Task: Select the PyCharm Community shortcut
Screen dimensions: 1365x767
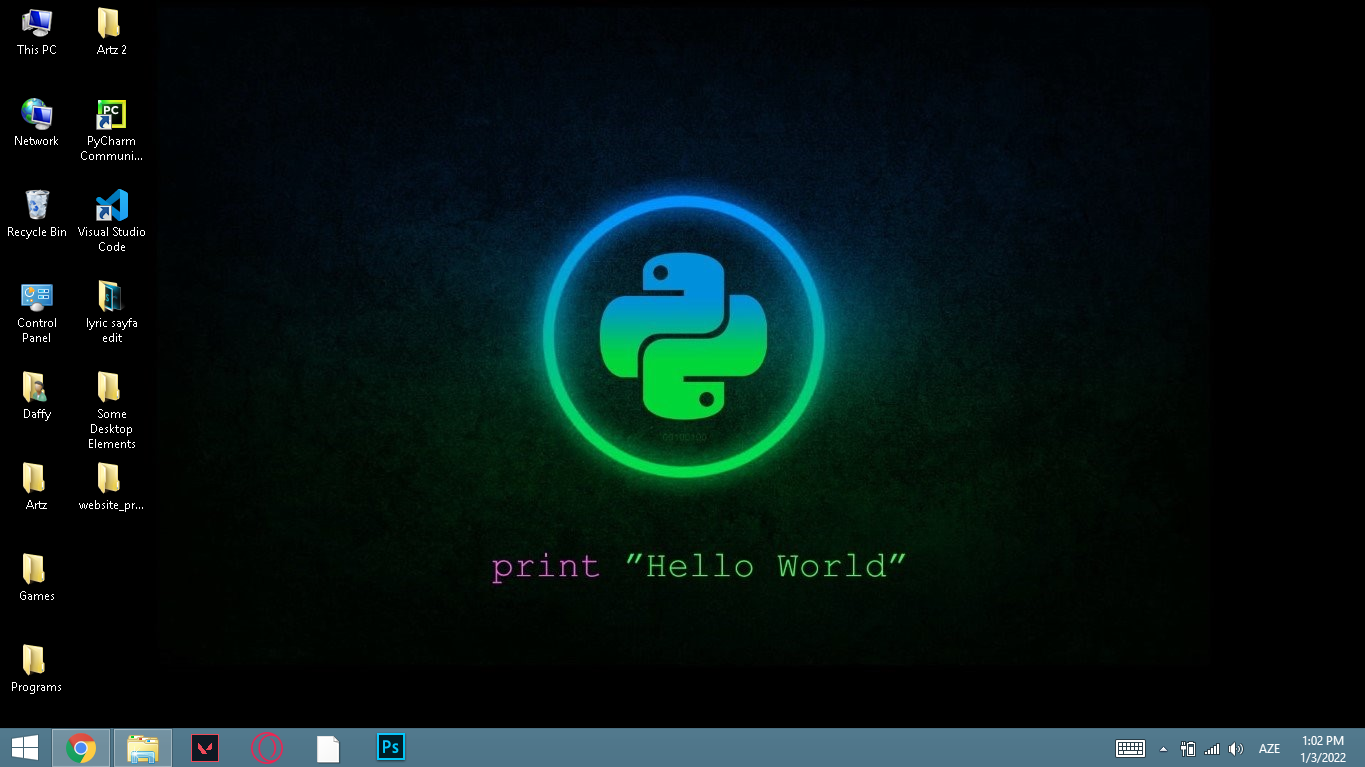Action: pos(111,130)
